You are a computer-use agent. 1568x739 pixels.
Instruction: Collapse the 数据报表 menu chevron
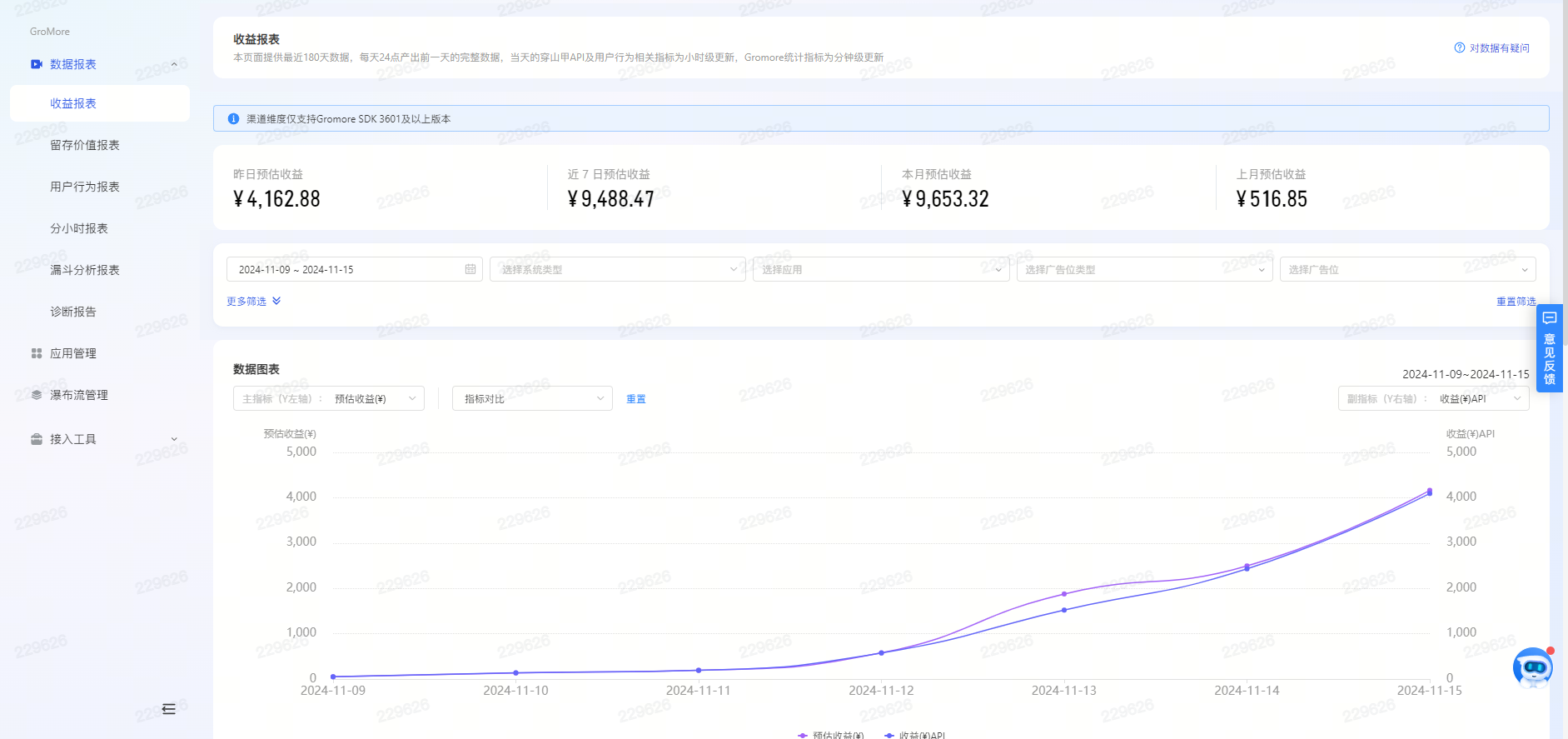[174, 64]
